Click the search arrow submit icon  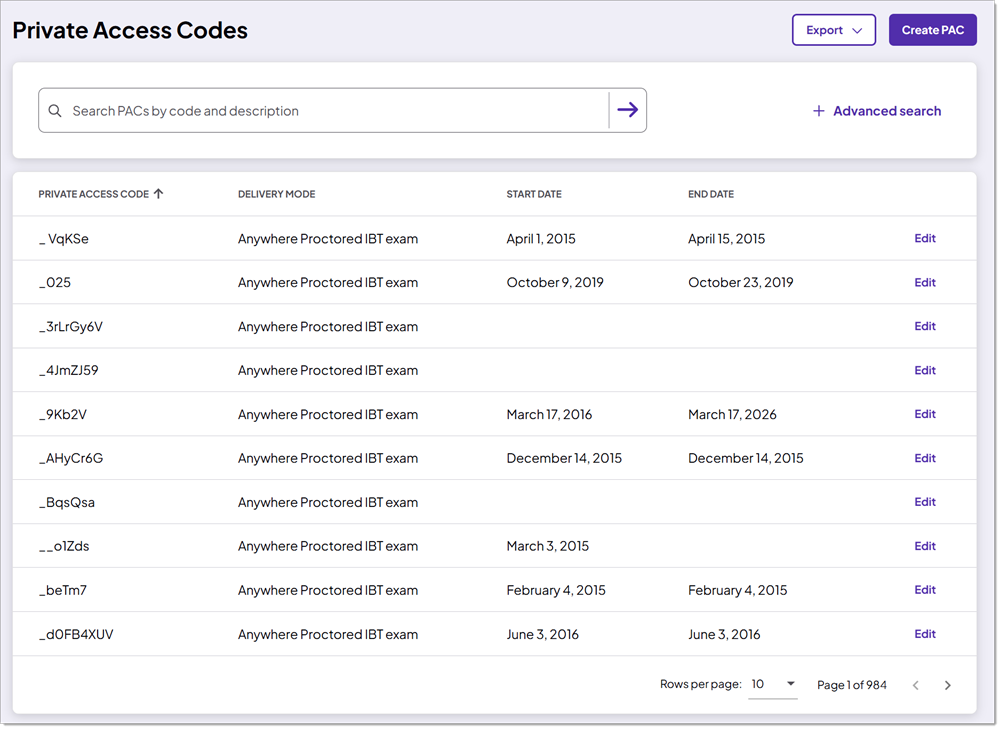(x=627, y=111)
